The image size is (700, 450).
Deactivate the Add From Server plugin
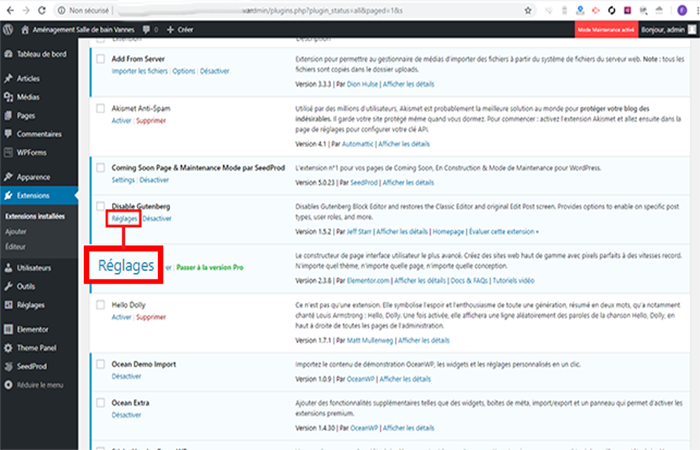(x=215, y=71)
